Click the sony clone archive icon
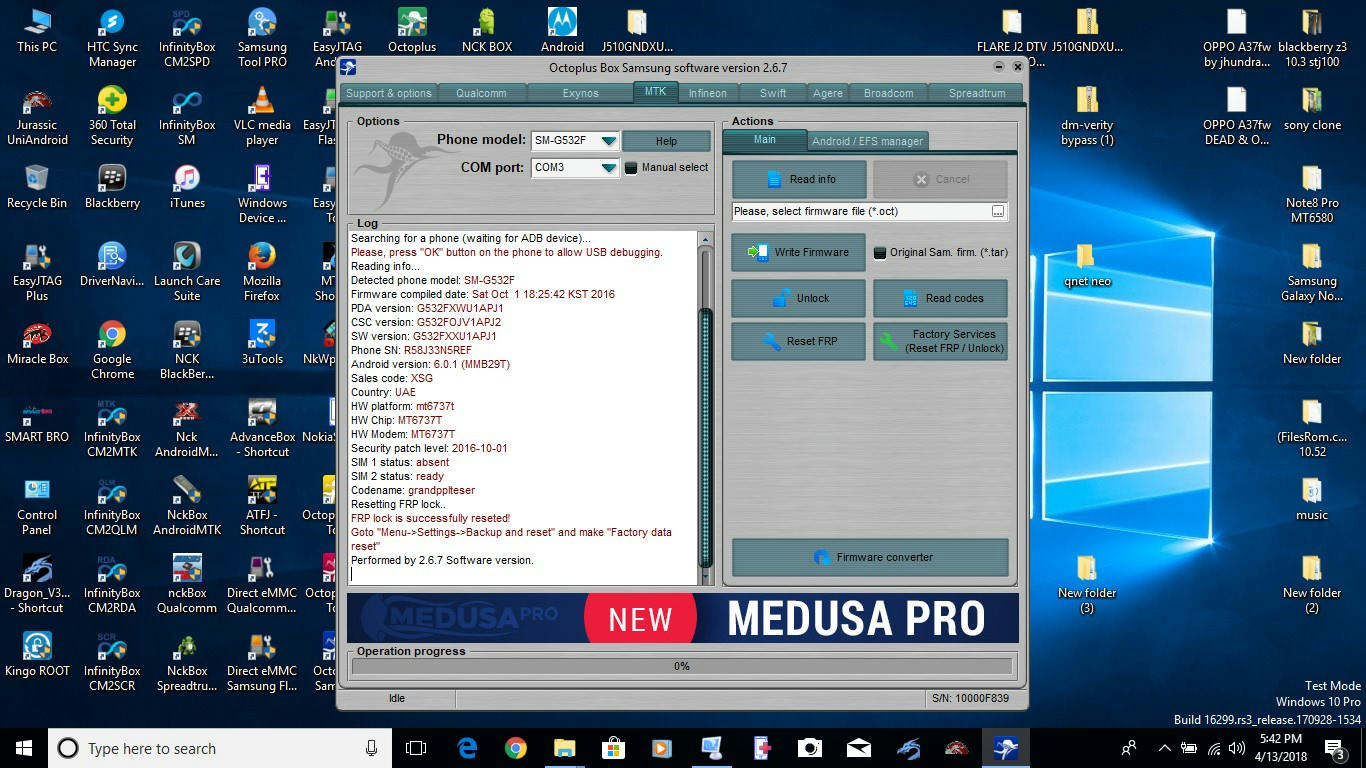 1312,109
